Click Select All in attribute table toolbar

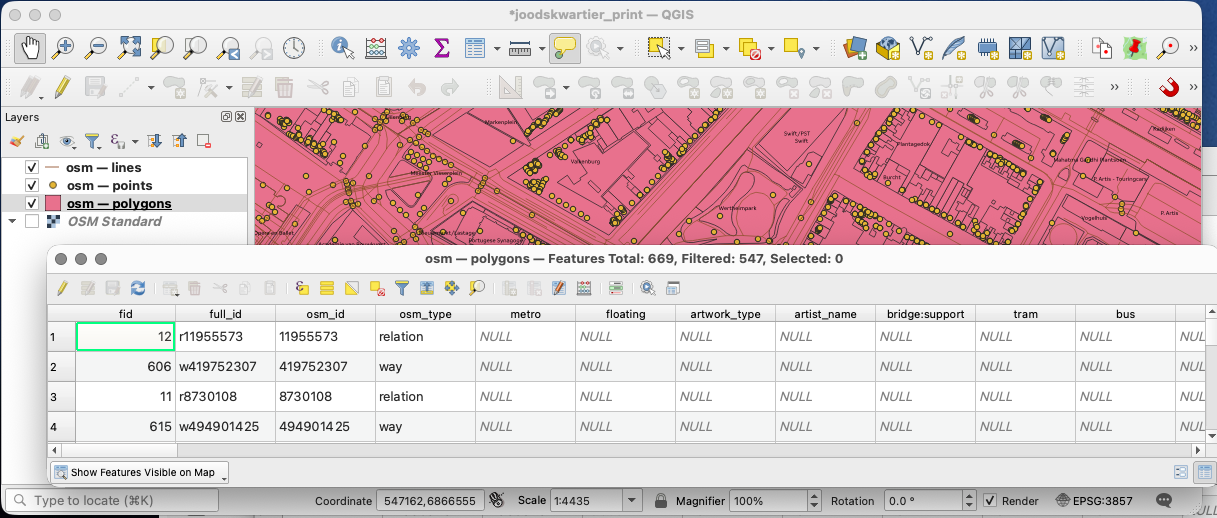click(x=327, y=288)
